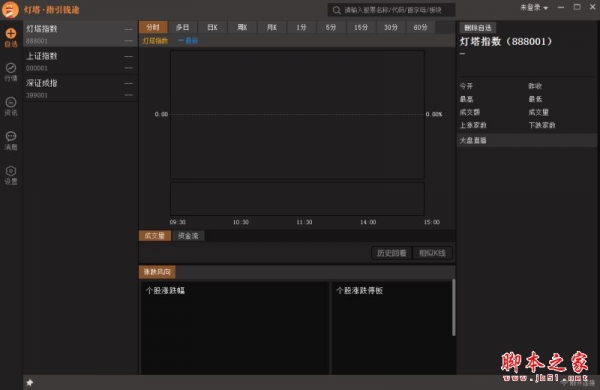Screen dimensions: 600x390
Task: Select 上证指数 in the watchlist
Action: click(x=80, y=62)
